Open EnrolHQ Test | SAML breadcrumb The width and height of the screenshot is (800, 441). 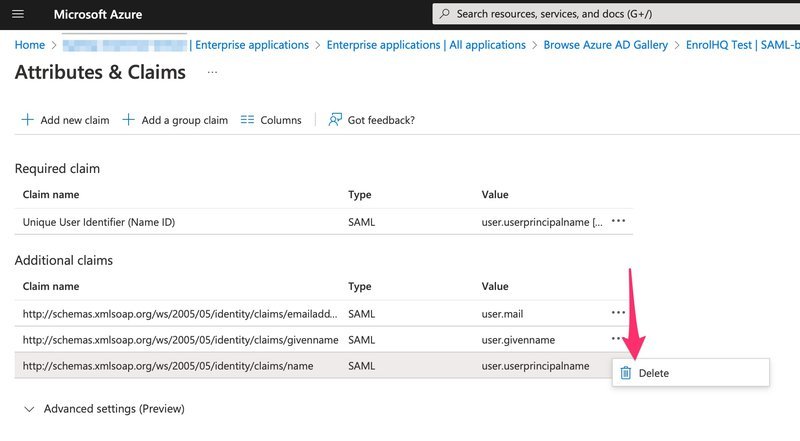[742, 45]
